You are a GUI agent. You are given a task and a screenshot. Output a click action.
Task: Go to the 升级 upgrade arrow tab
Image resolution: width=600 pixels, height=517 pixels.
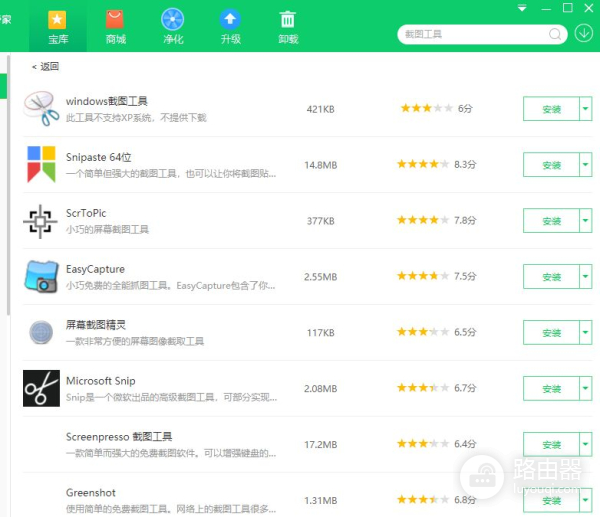pyautogui.click(x=230, y=27)
